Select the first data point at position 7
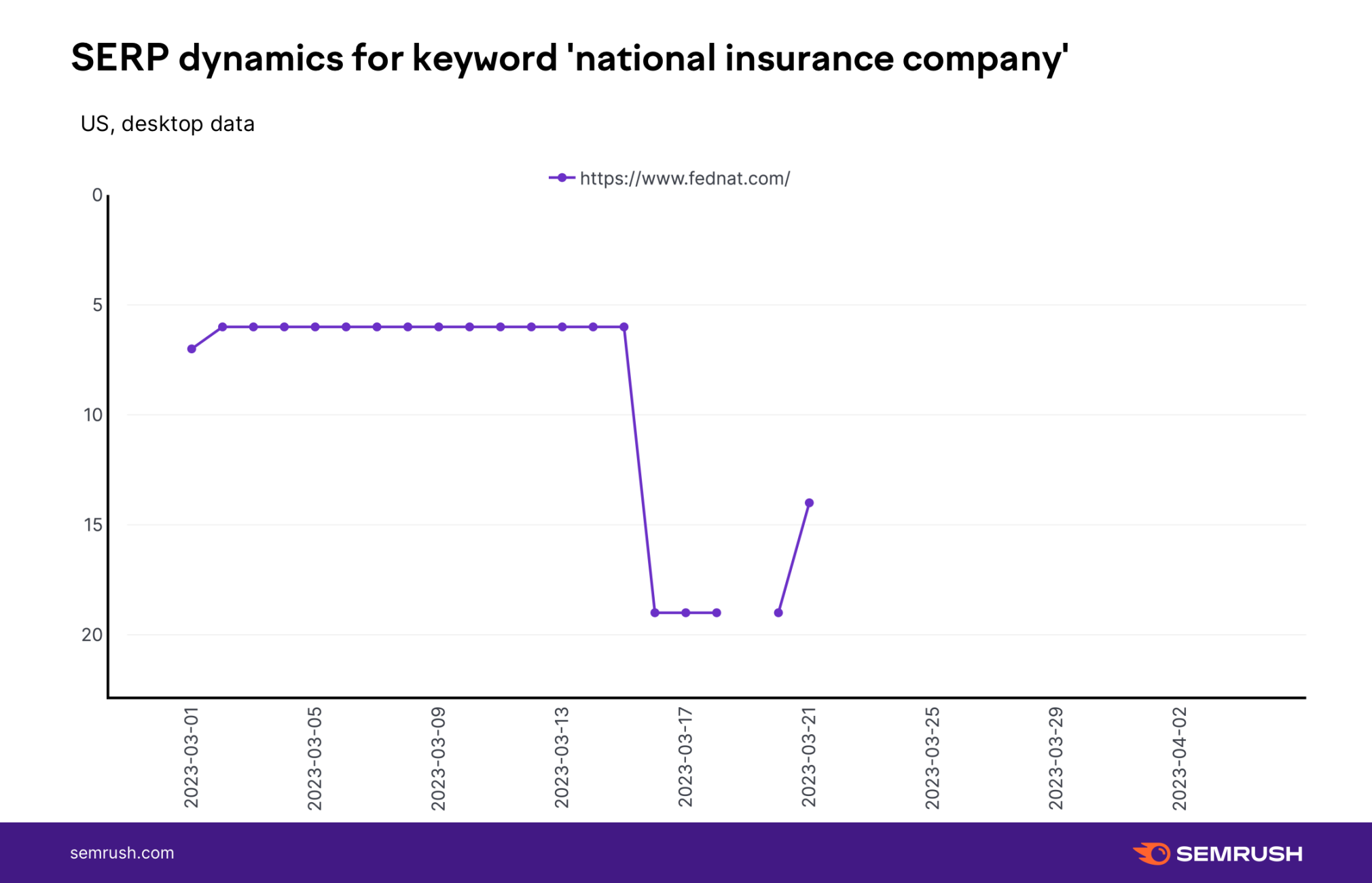Viewport: 1372px width, 883px height. (192, 349)
